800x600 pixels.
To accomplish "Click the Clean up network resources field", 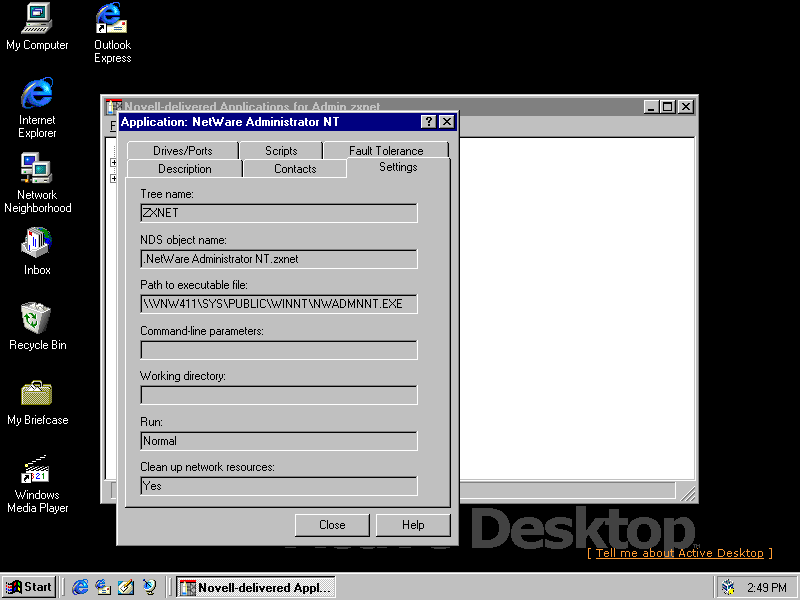I will coord(279,486).
